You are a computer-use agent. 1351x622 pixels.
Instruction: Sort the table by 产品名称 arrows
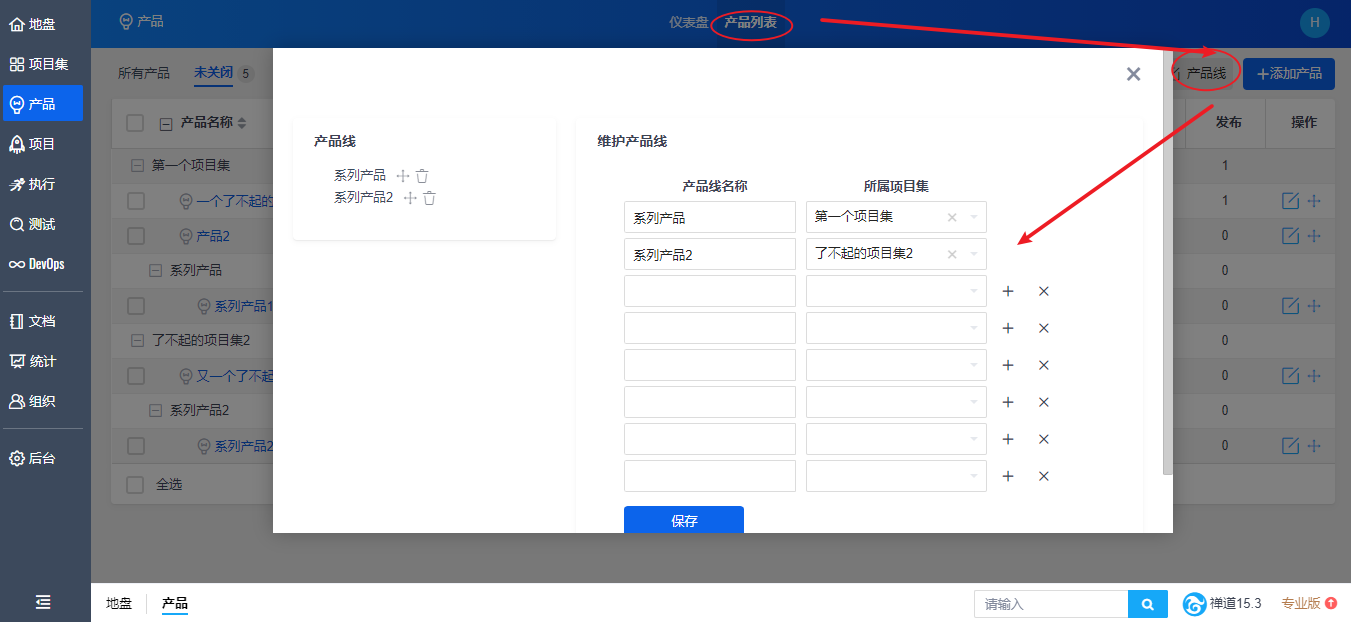click(x=242, y=123)
